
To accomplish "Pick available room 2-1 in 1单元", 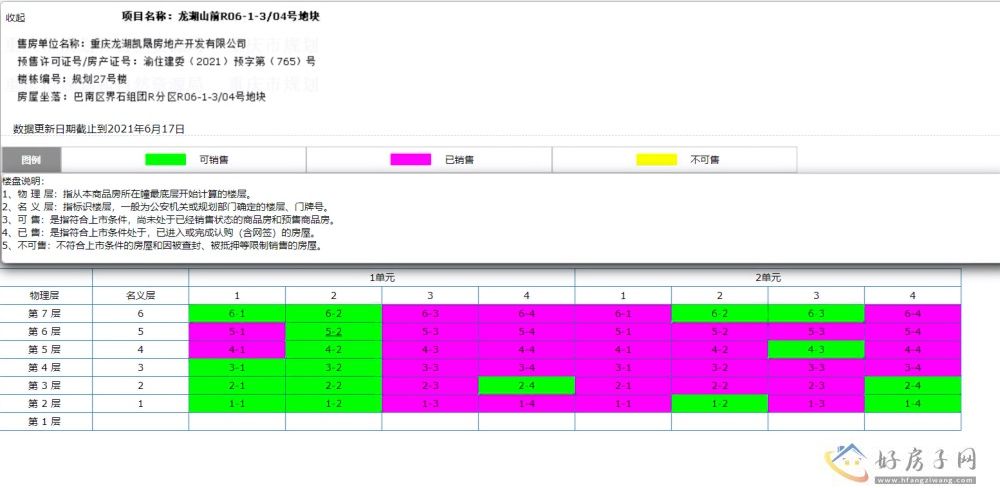I will tap(237, 385).
